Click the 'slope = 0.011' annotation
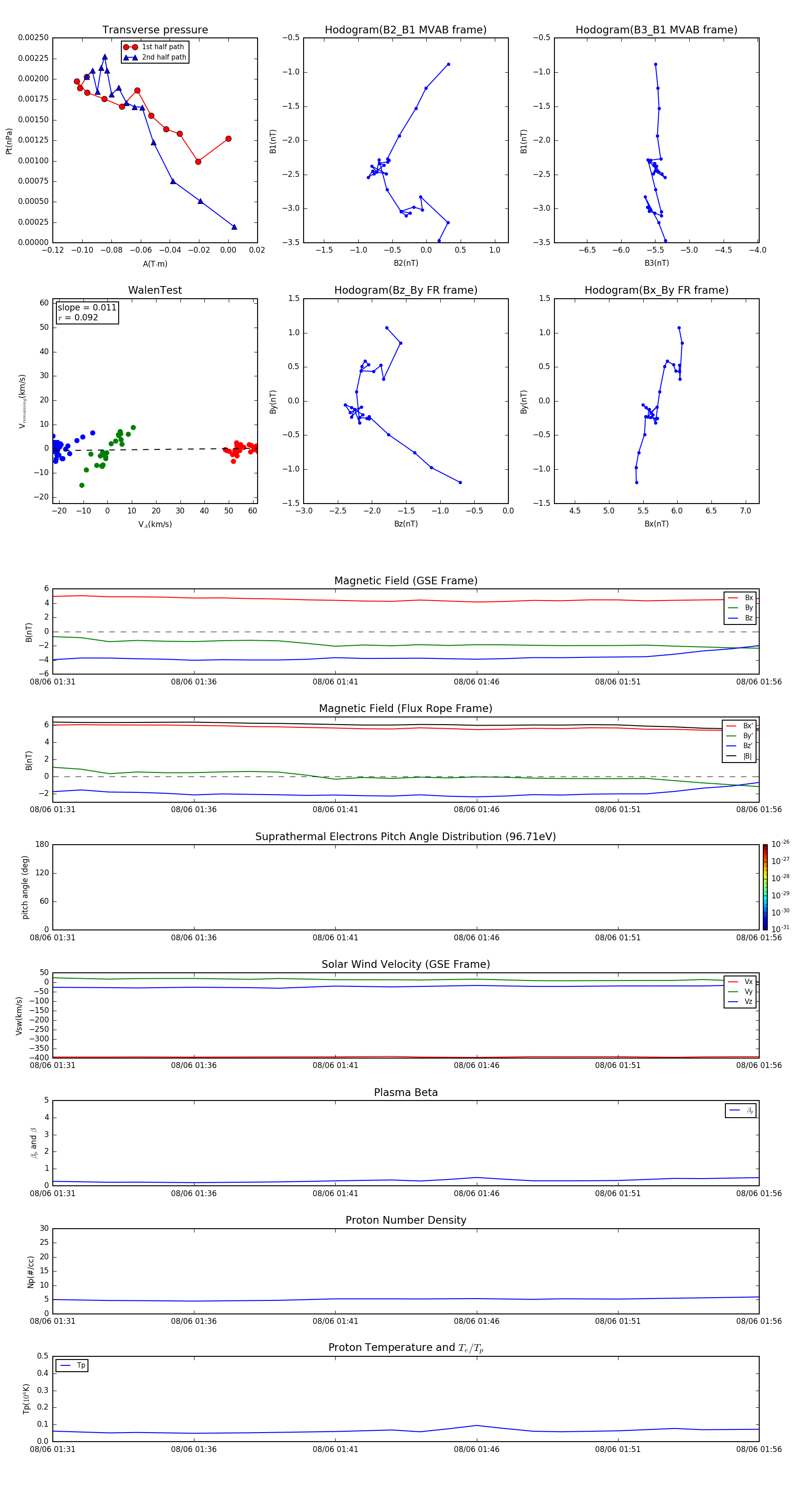Image resolution: width=812 pixels, height=1489 pixels. click(x=87, y=308)
